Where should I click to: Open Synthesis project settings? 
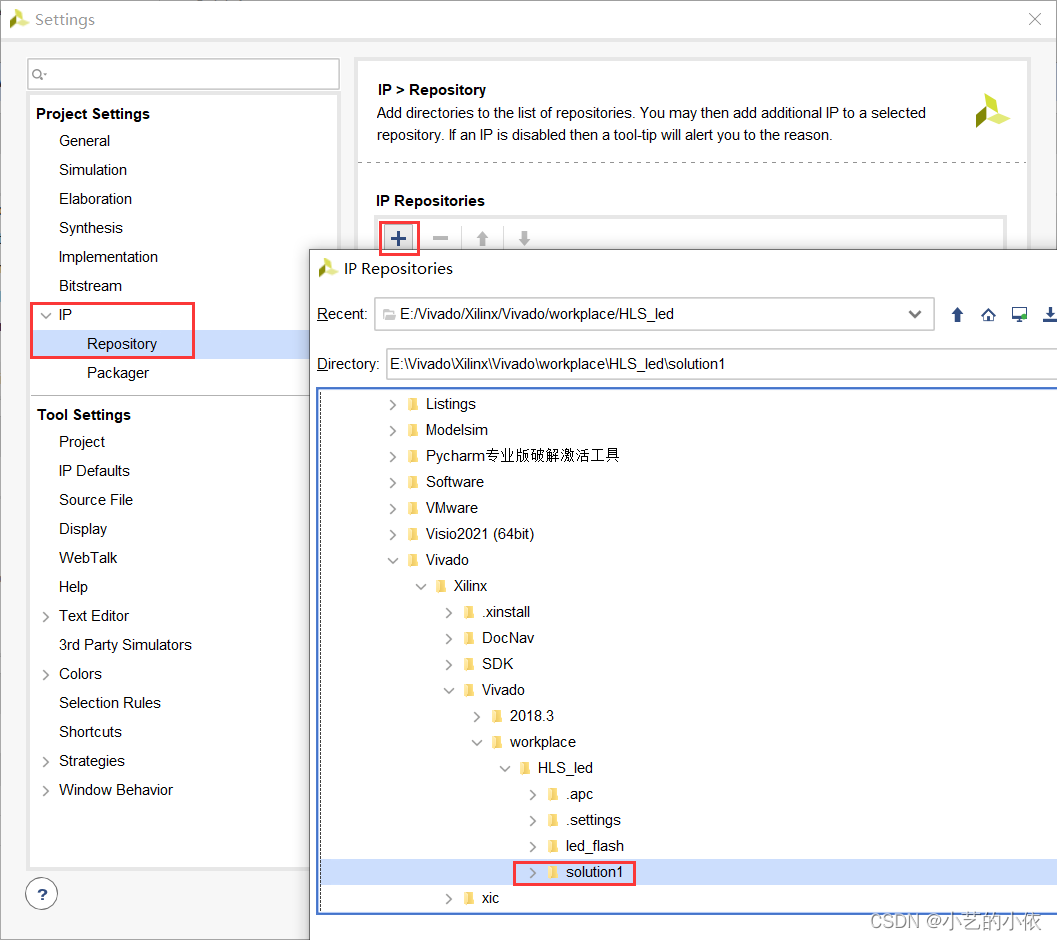pyautogui.click(x=90, y=228)
